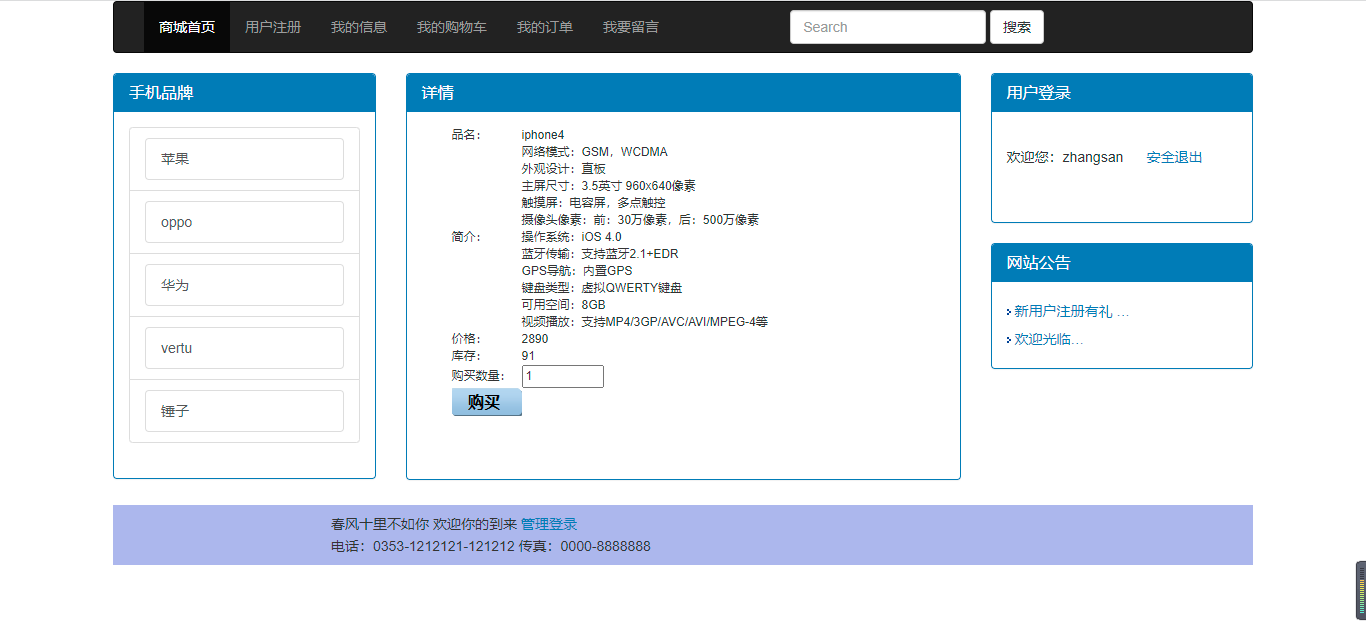Click the level meter widget at screen edge

pos(1360,590)
